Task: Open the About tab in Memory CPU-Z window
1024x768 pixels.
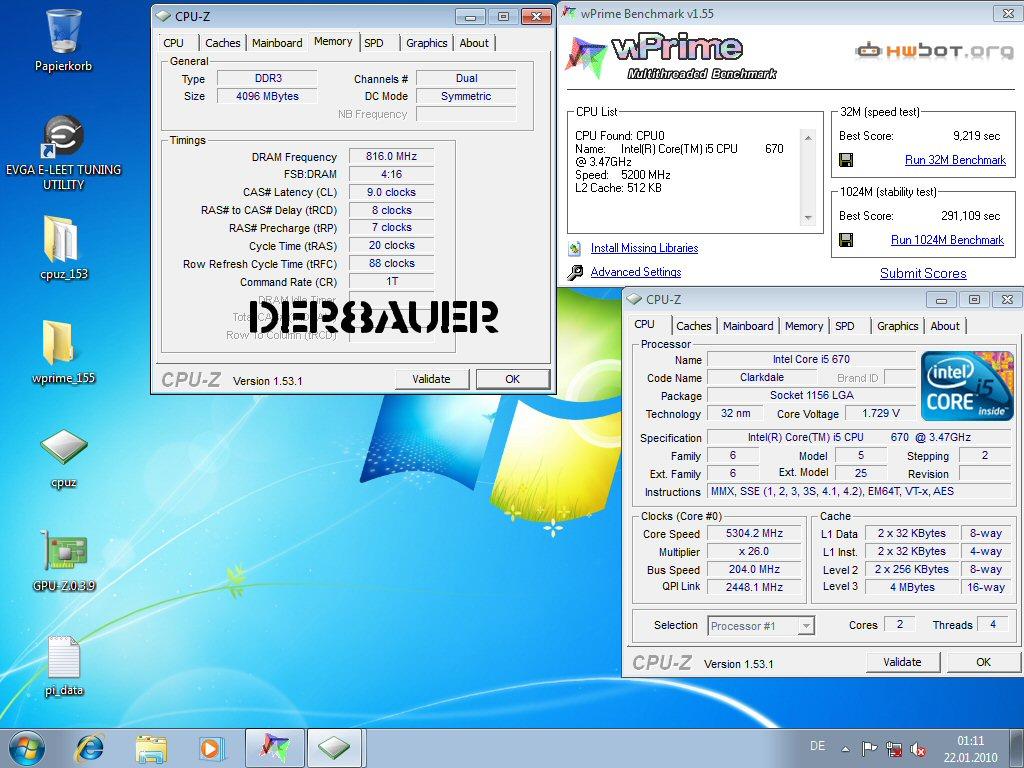Action: 474,42
